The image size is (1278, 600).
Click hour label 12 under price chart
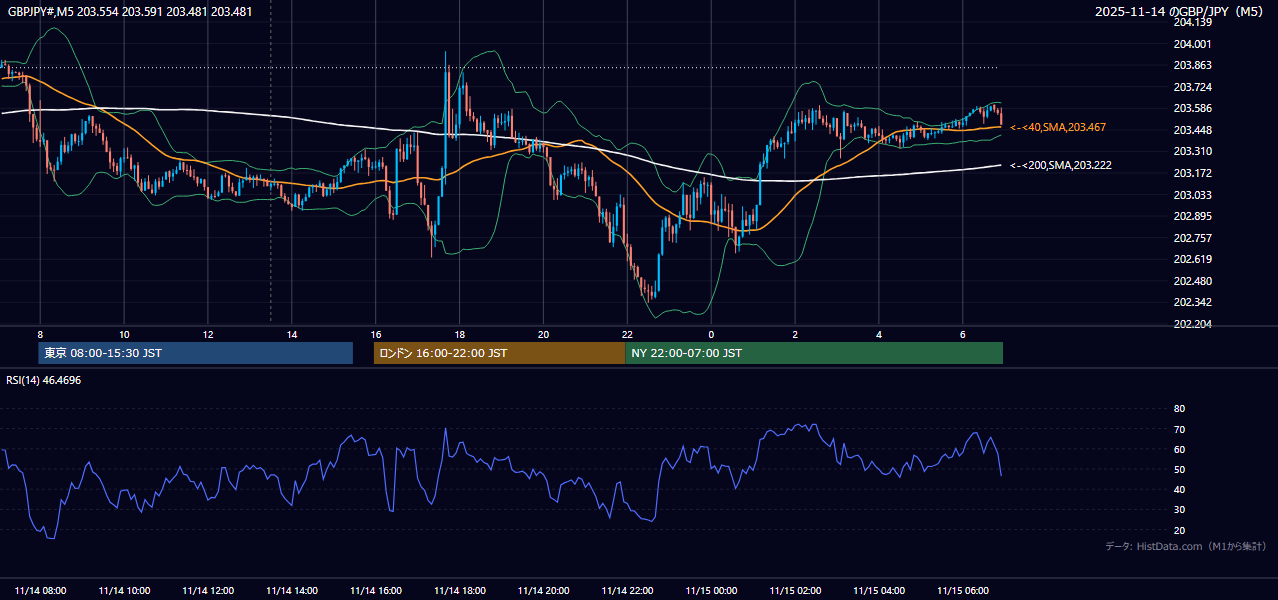[208, 334]
